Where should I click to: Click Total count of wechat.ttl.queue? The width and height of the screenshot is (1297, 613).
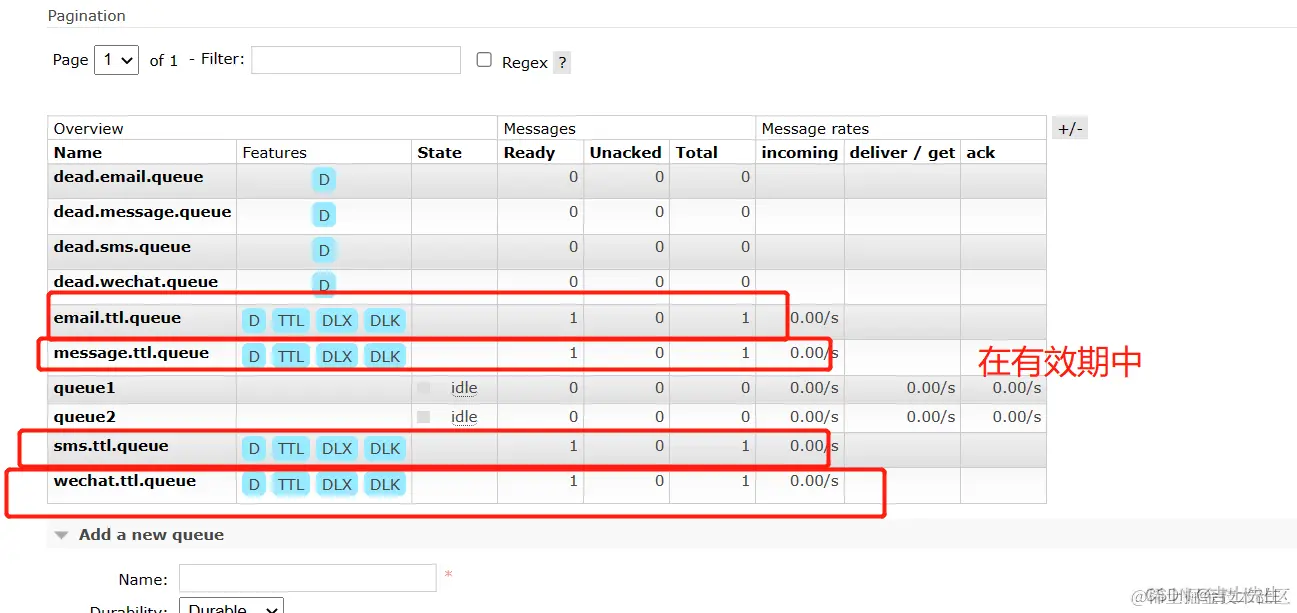click(x=745, y=481)
